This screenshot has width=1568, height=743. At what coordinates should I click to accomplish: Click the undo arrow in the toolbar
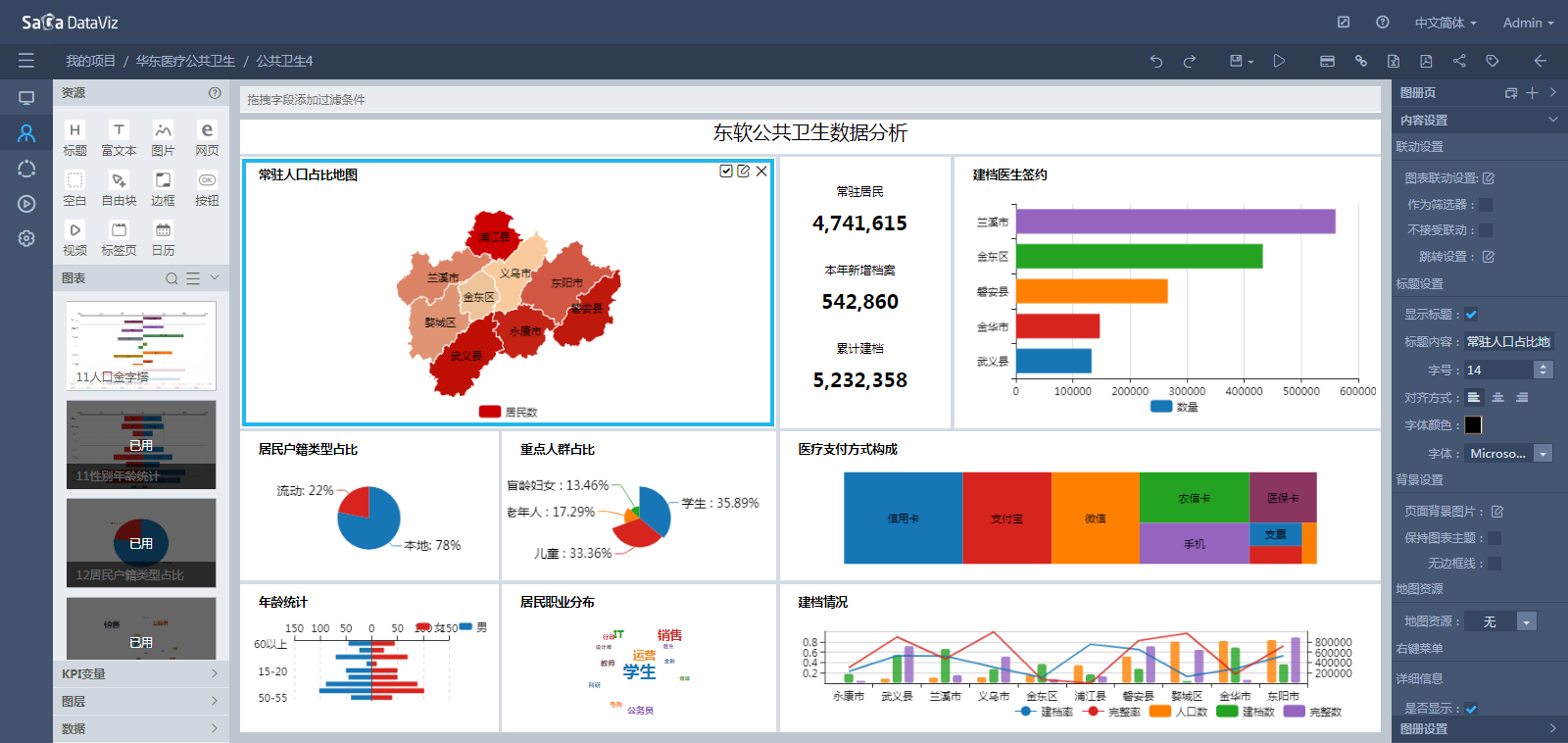click(x=1156, y=61)
